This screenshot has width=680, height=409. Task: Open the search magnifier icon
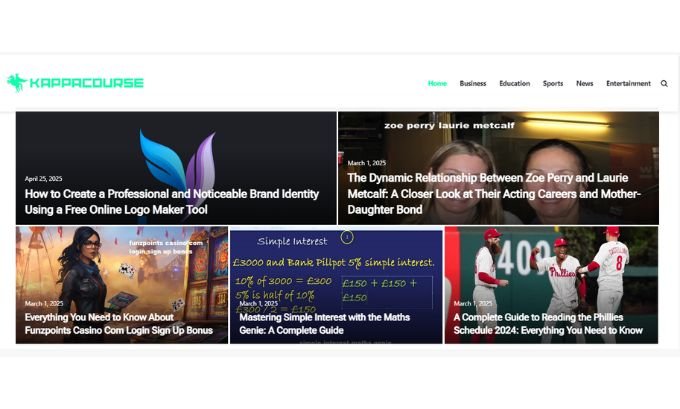pos(664,83)
